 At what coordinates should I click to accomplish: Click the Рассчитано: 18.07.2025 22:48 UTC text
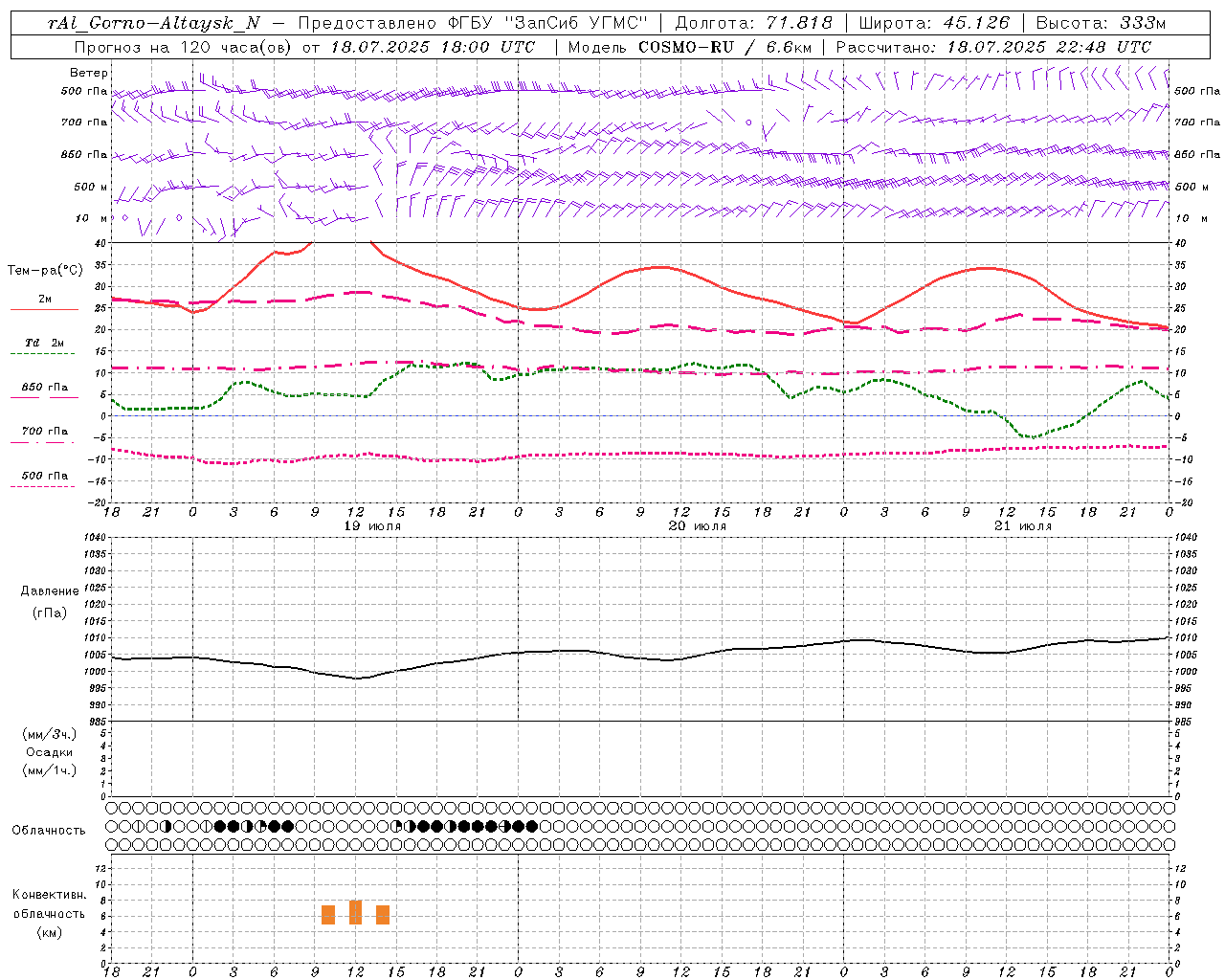[x=993, y=47]
